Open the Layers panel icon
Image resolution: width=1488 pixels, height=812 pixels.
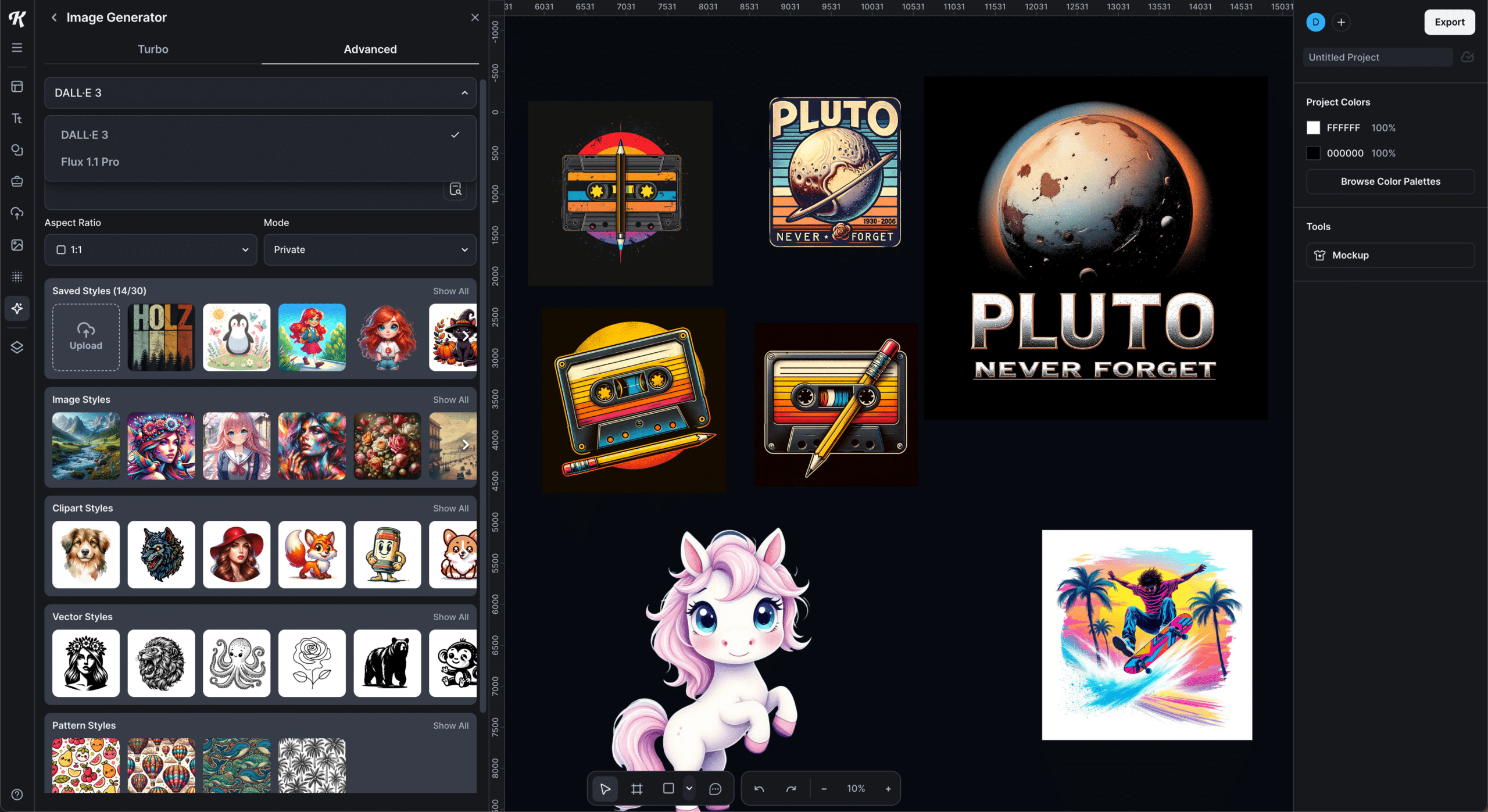pyautogui.click(x=17, y=347)
